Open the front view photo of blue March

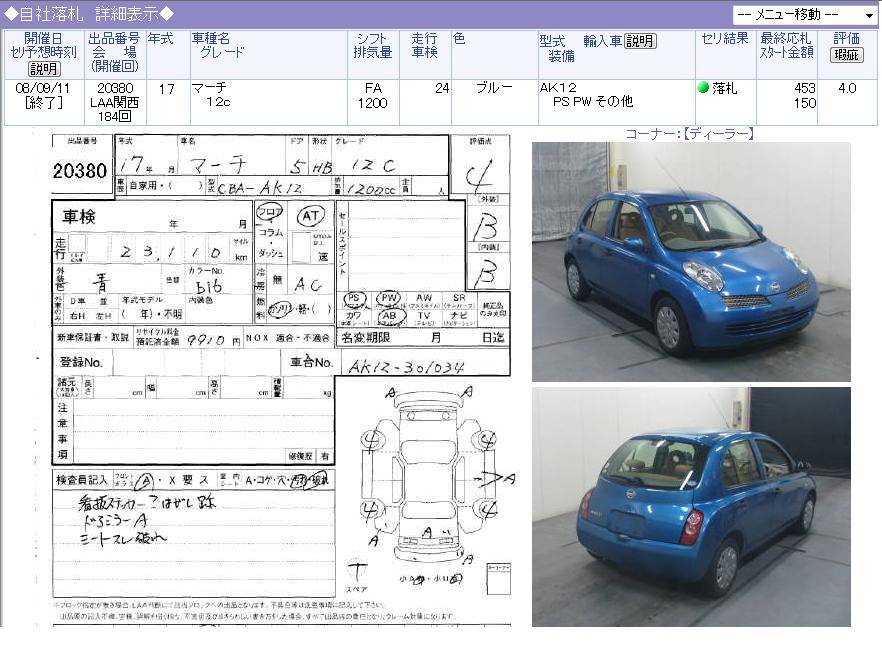(x=691, y=262)
